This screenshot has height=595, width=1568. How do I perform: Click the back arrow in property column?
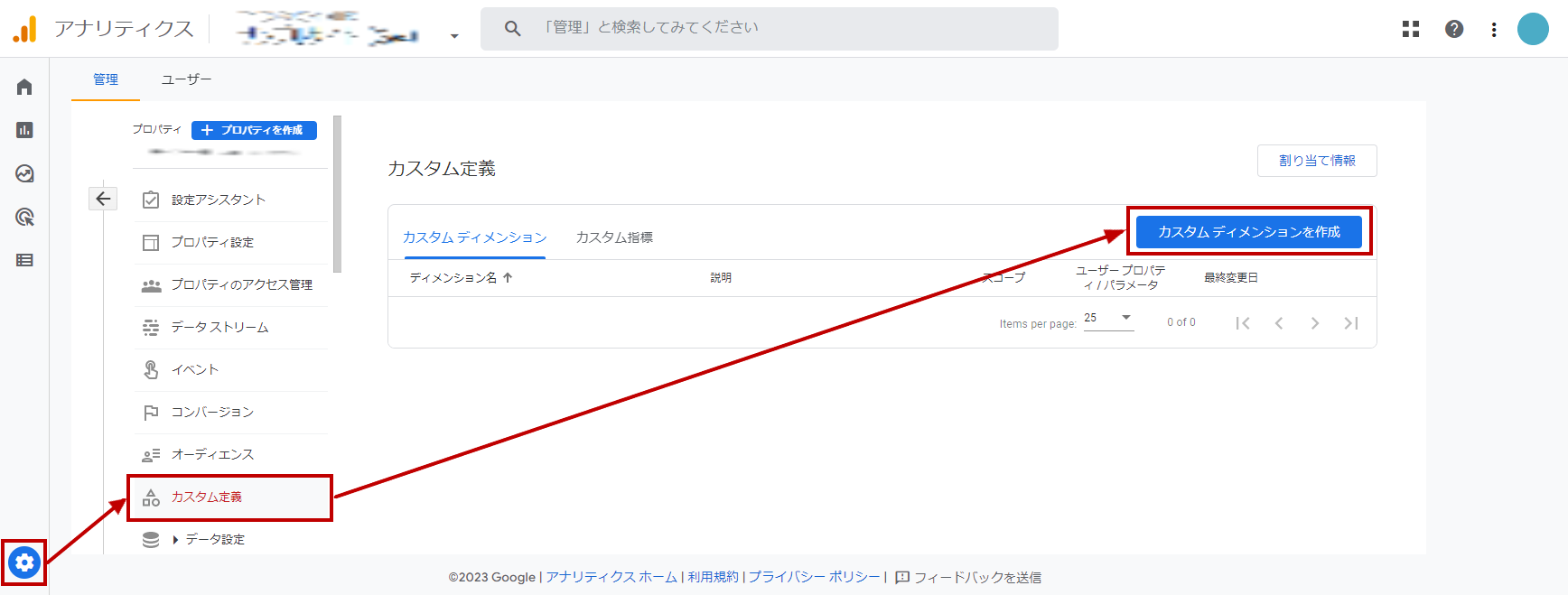103,199
